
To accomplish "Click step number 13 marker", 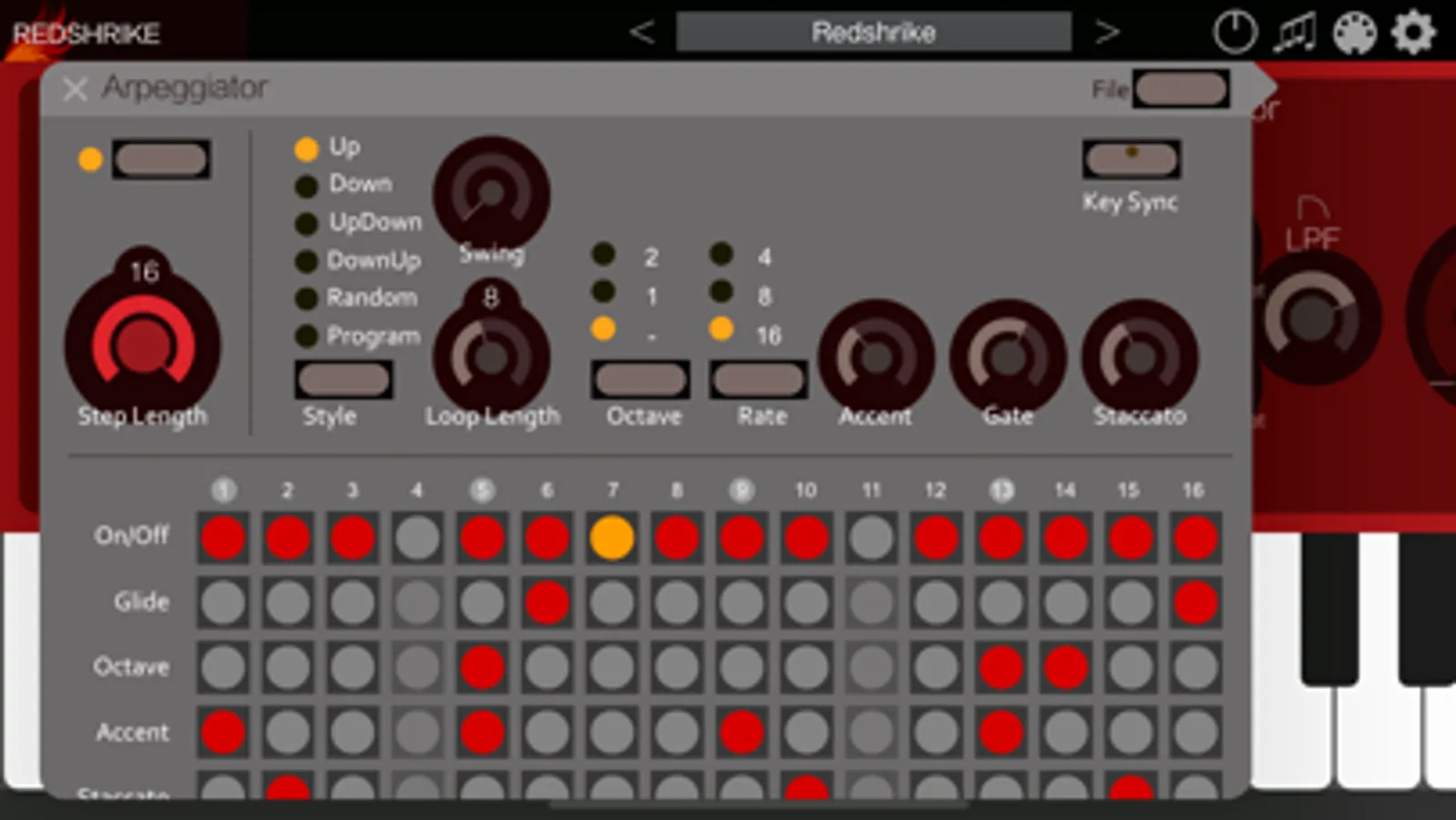I will click(1001, 490).
